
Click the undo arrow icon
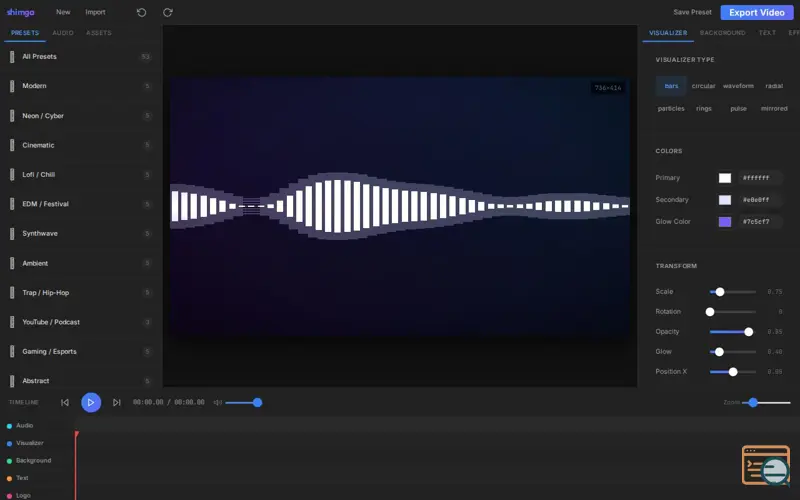[x=142, y=12]
